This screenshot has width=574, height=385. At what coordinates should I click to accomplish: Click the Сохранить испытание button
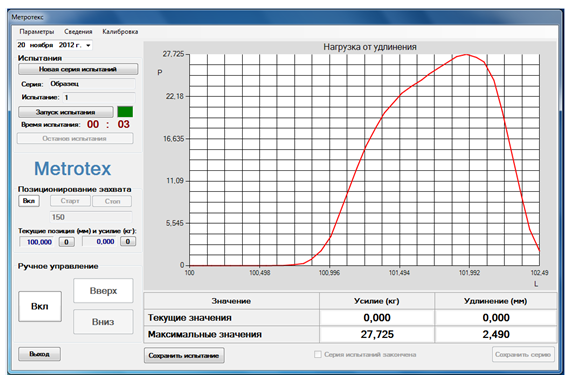[184, 355]
